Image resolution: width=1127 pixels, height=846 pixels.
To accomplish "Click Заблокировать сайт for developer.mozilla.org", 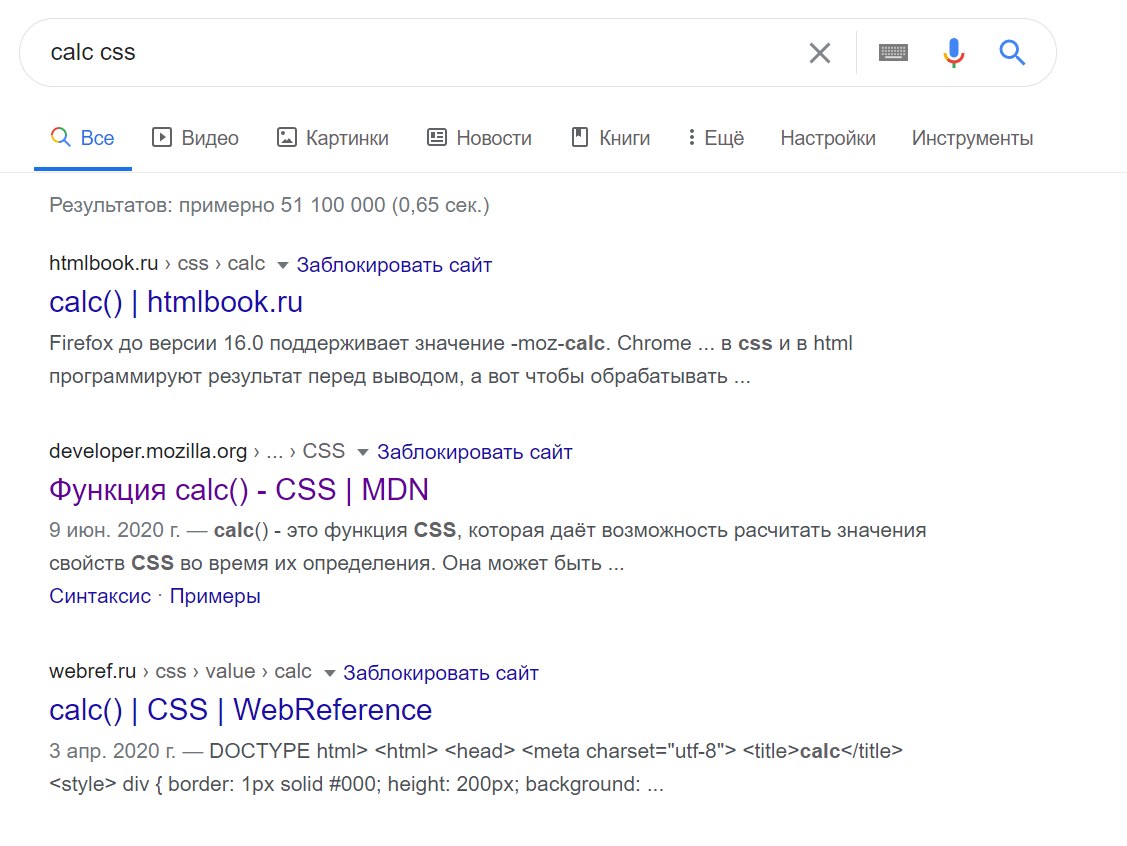I will pyautogui.click(x=475, y=452).
